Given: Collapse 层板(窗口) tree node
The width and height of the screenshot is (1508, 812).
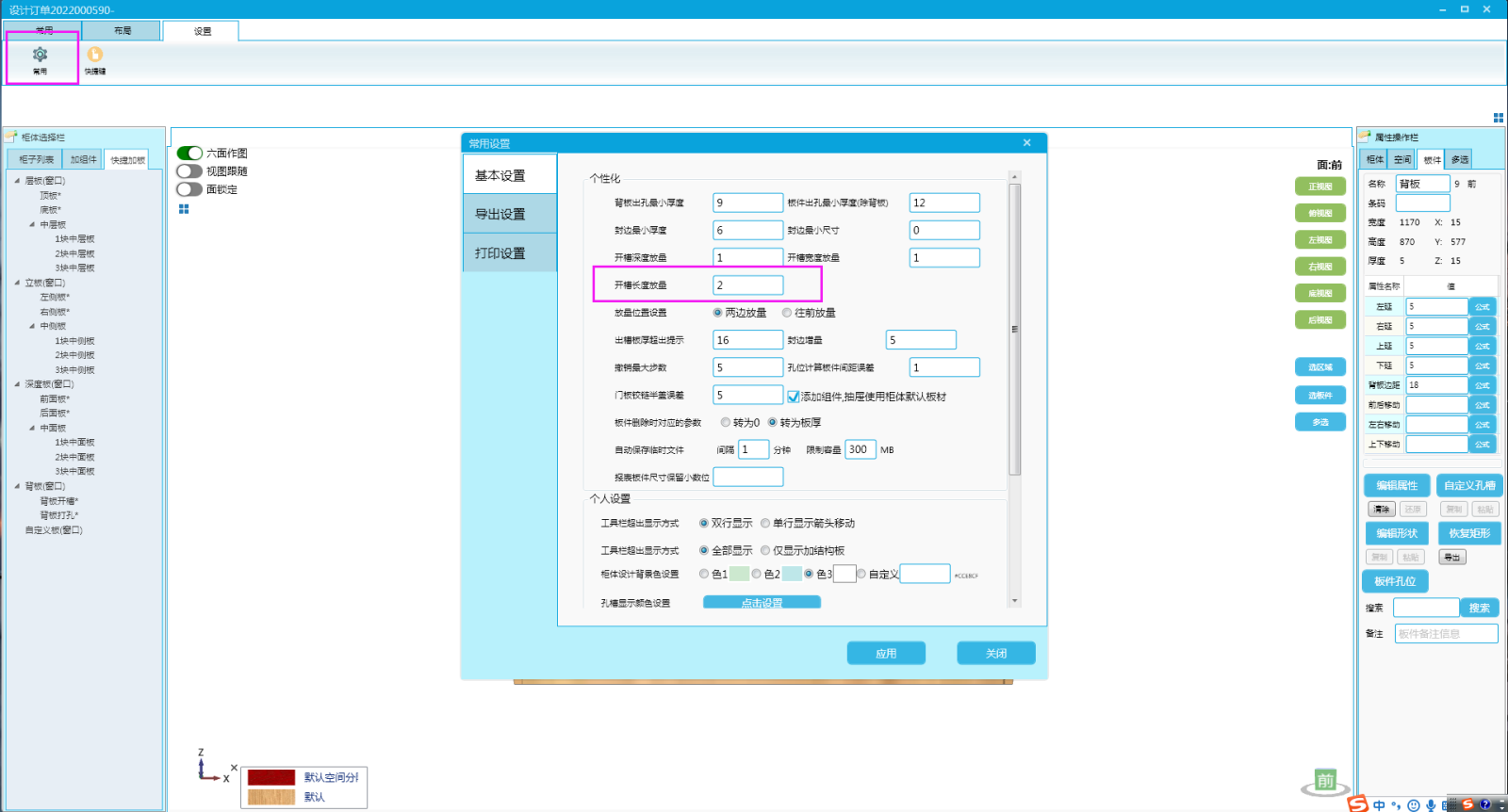Looking at the screenshot, I should point(17,181).
